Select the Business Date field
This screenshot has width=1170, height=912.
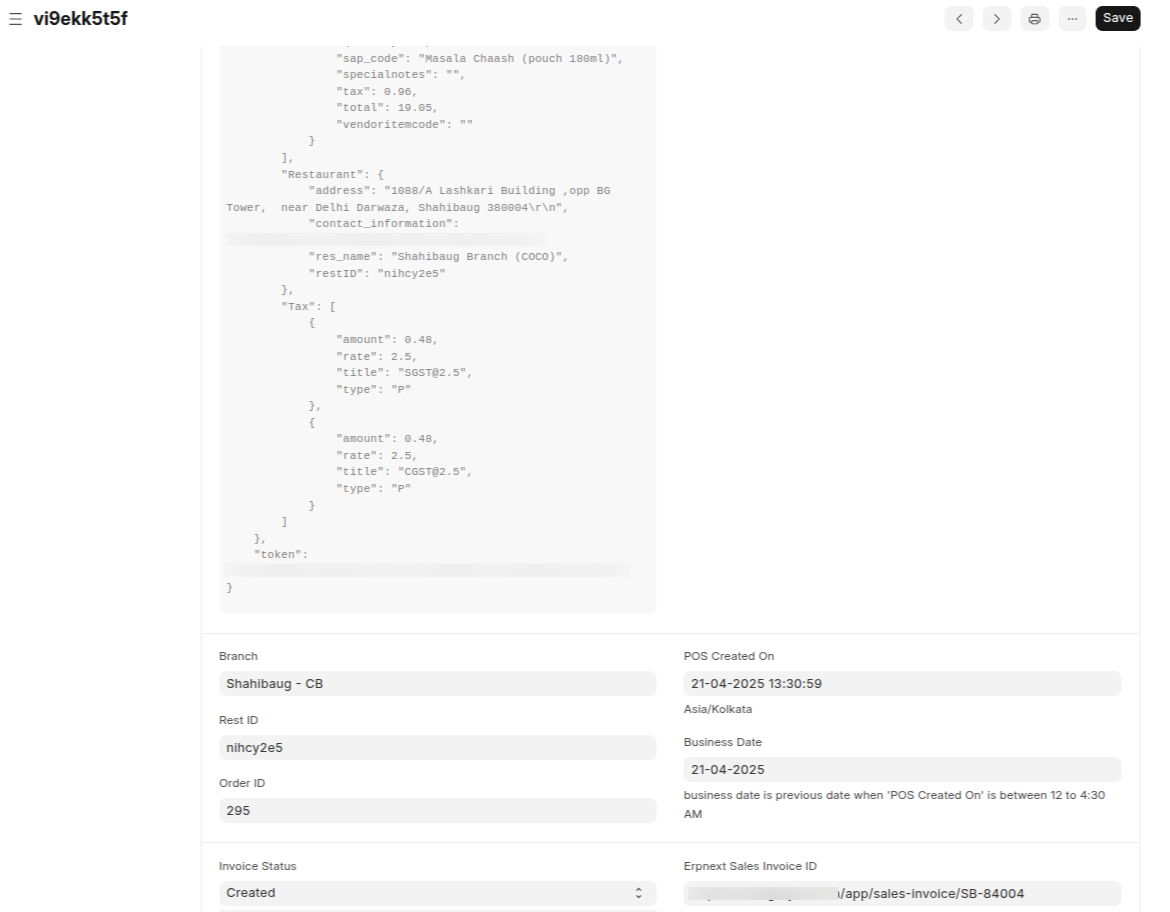click(901, 769)
